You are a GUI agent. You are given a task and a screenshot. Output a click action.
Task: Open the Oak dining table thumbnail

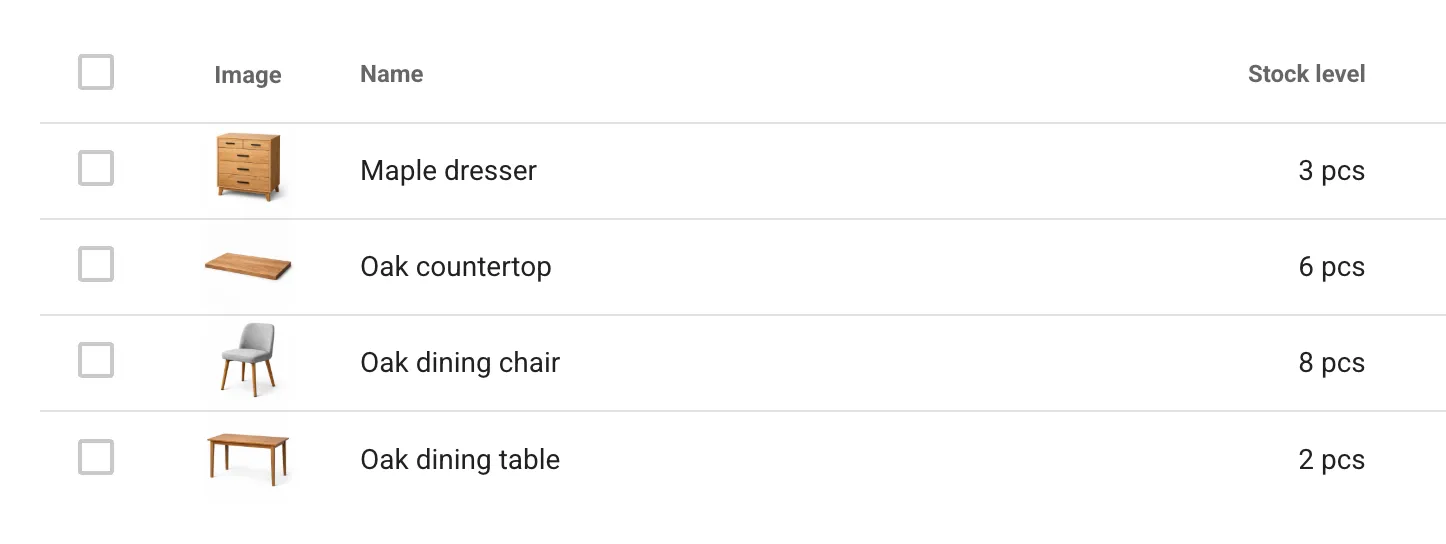click(x=248, y=458)
